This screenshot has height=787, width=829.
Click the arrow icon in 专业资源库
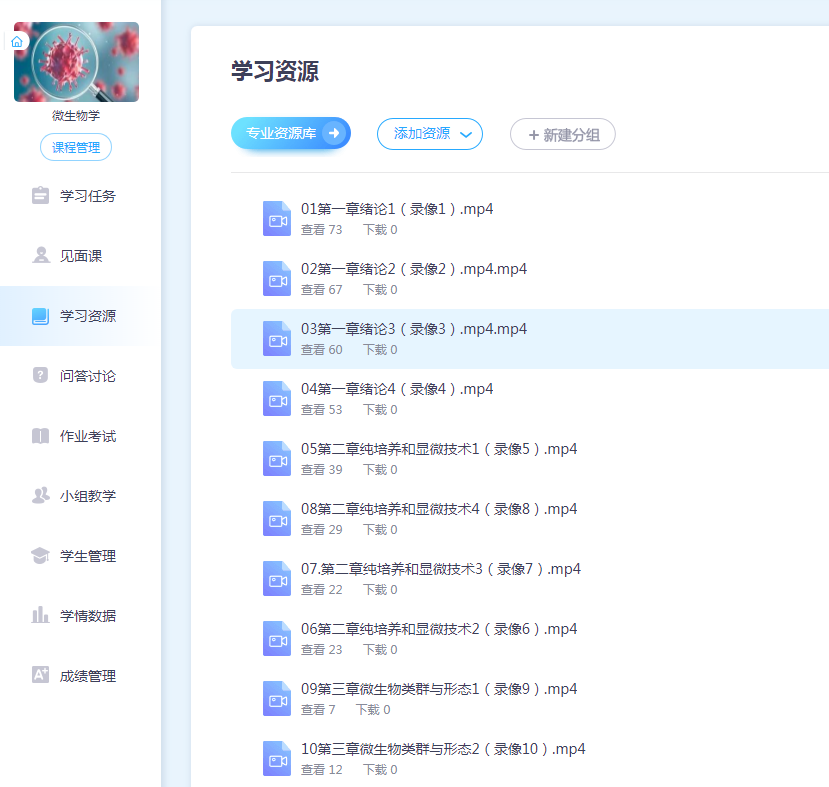pos(334,133)
